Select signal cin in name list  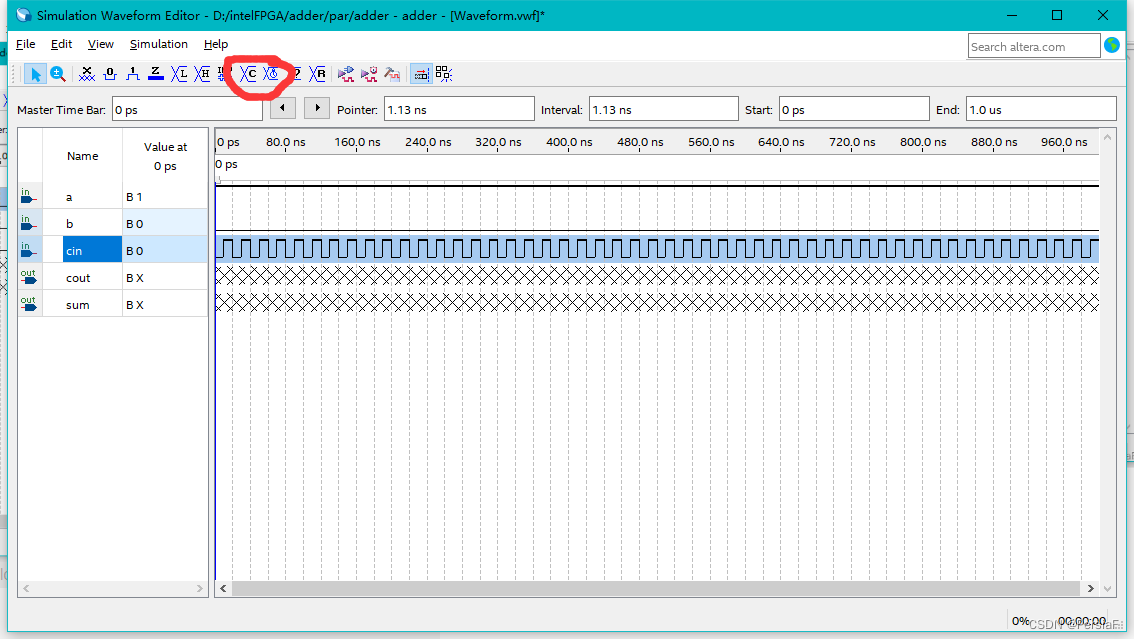click(92, 250)
